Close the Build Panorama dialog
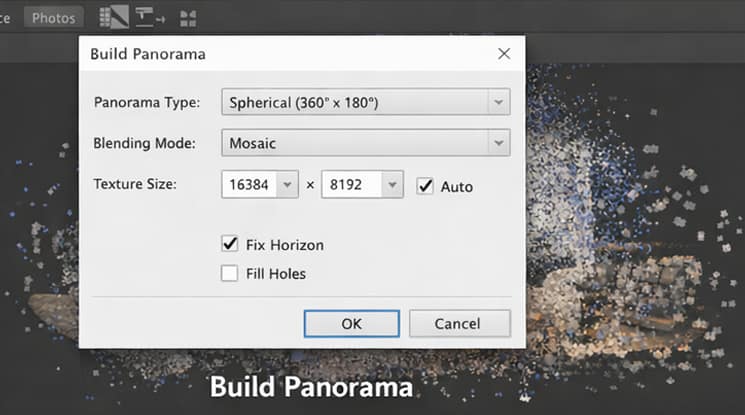 (504, 53)
